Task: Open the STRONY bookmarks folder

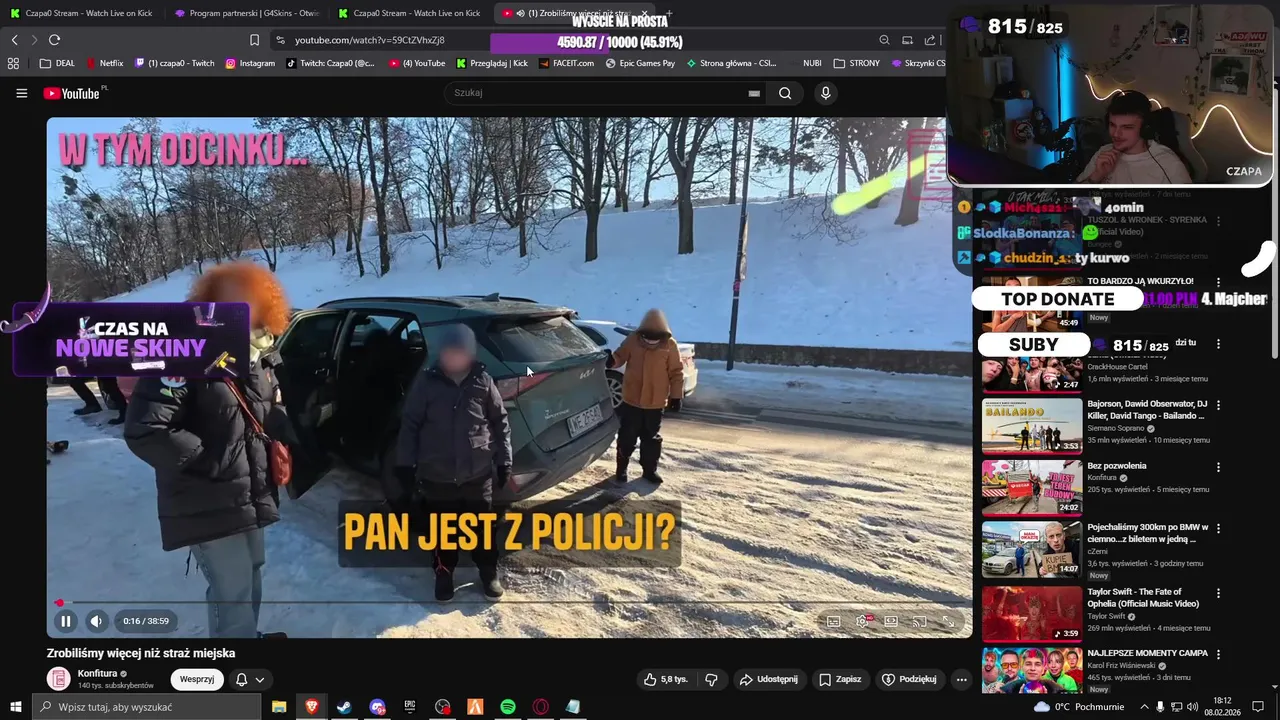Action: 857,63
